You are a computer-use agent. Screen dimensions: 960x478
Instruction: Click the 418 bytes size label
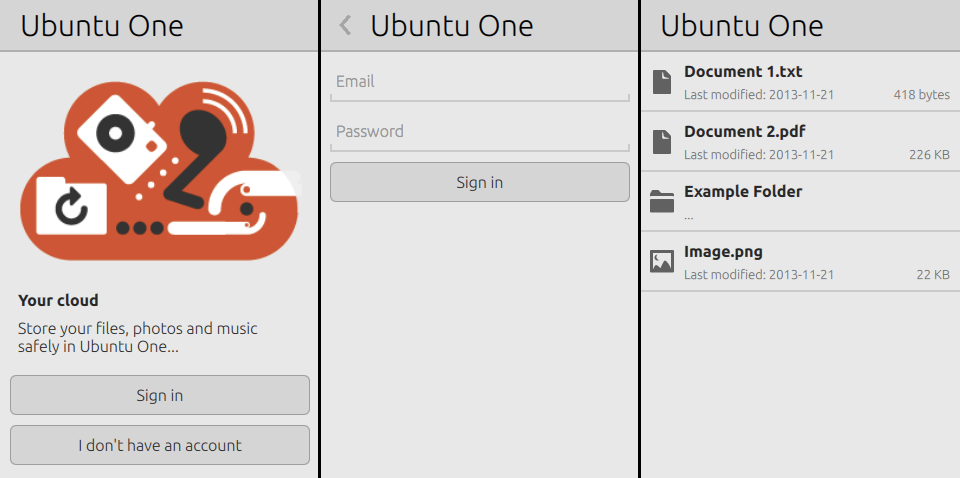pos(921,95)
